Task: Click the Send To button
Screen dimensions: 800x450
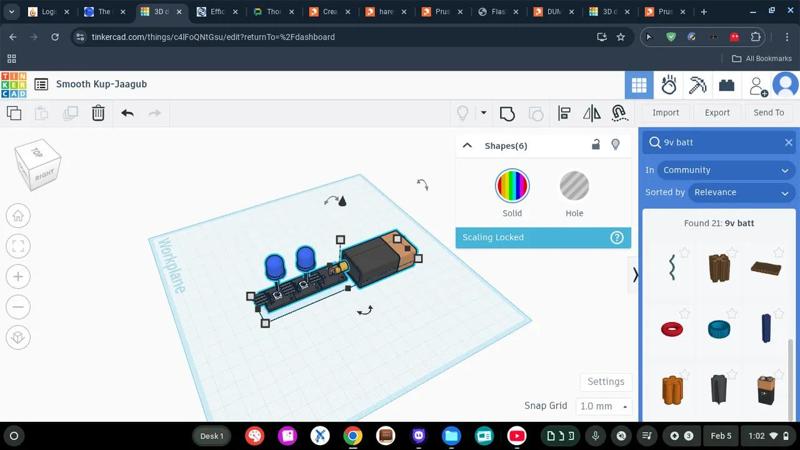Action: coord(768,112)
